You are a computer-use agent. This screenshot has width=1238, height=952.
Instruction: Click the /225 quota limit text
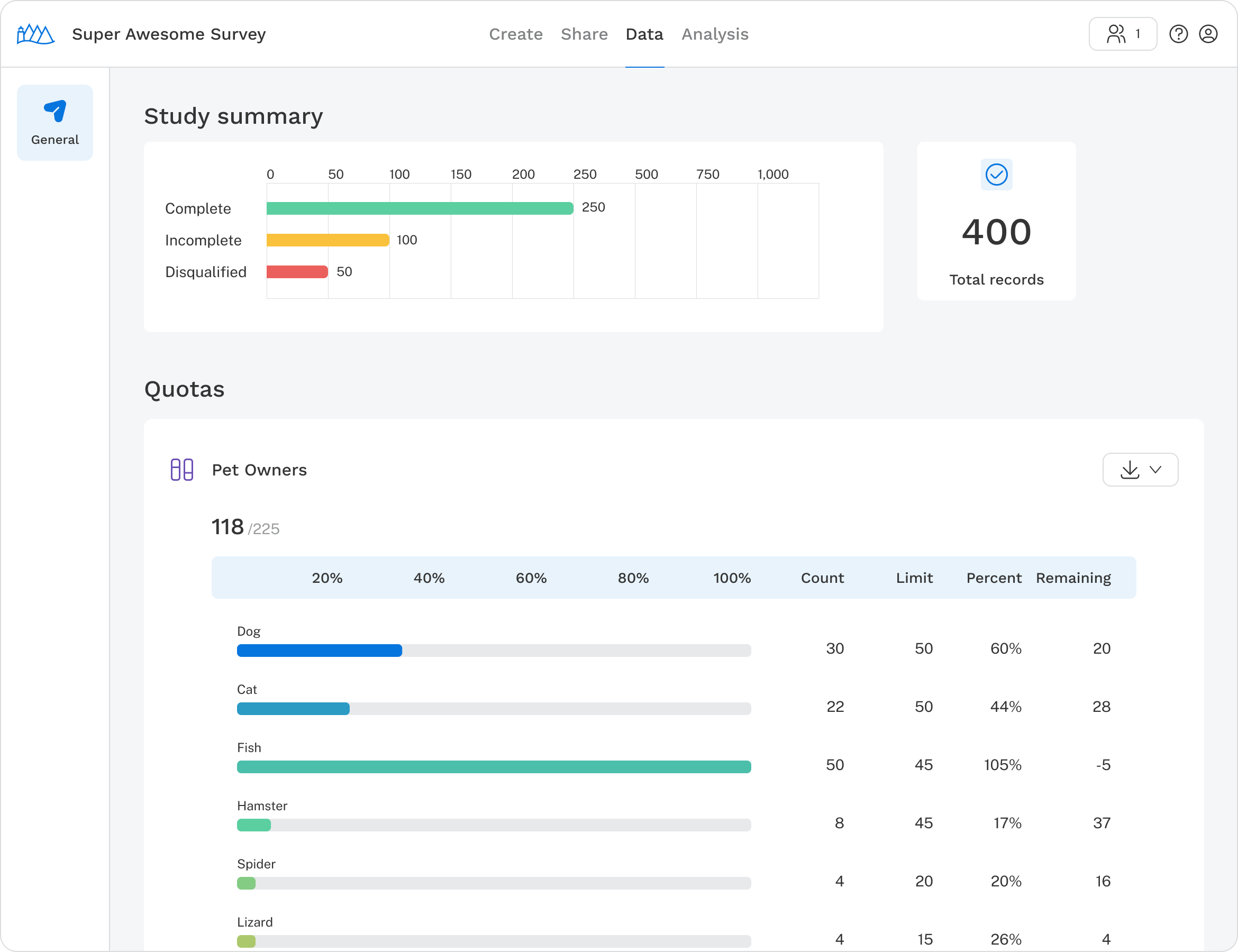(263, 529)
